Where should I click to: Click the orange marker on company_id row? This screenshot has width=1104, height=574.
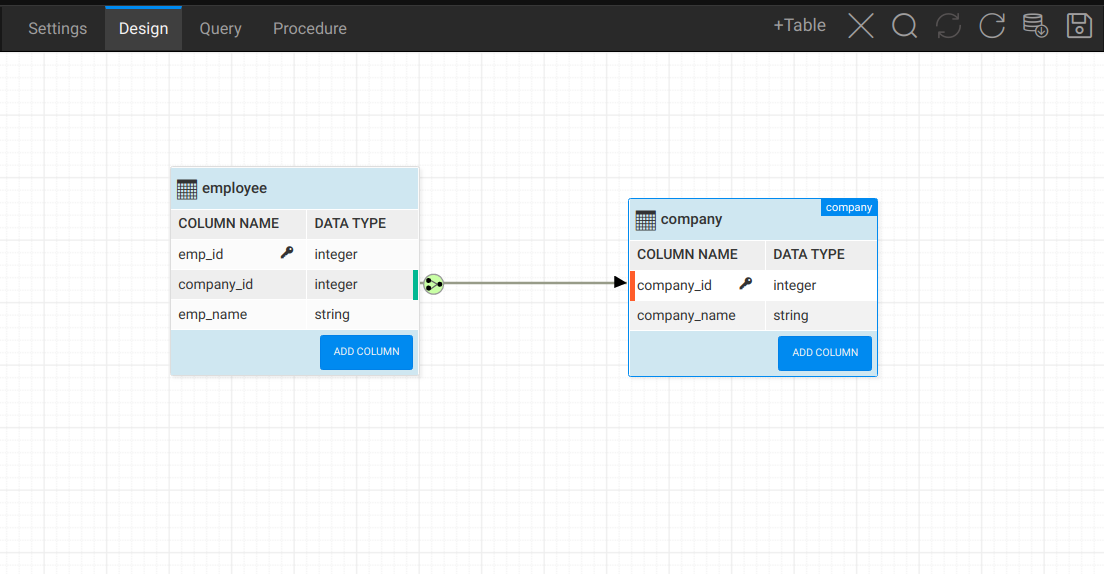pos(632,286)
